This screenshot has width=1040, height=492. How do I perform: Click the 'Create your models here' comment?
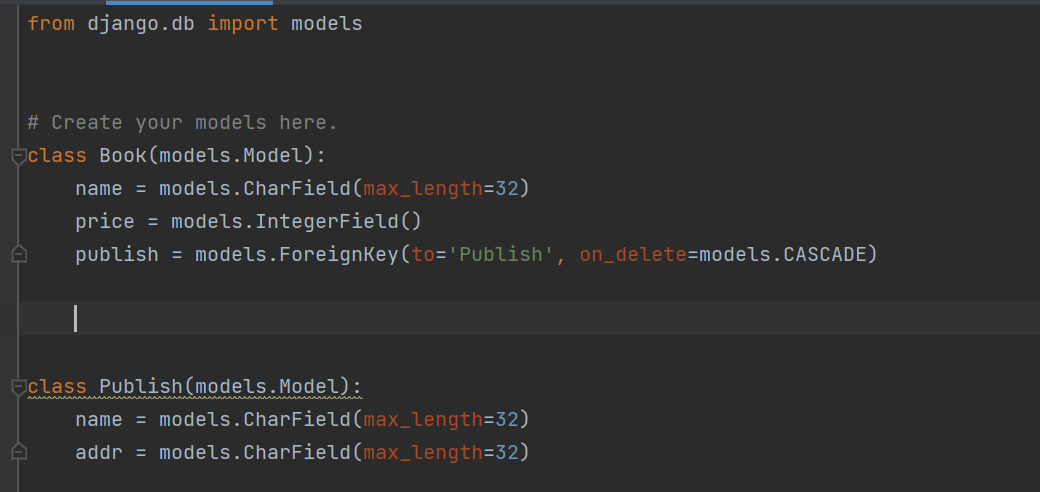click(x=182, y=123)
